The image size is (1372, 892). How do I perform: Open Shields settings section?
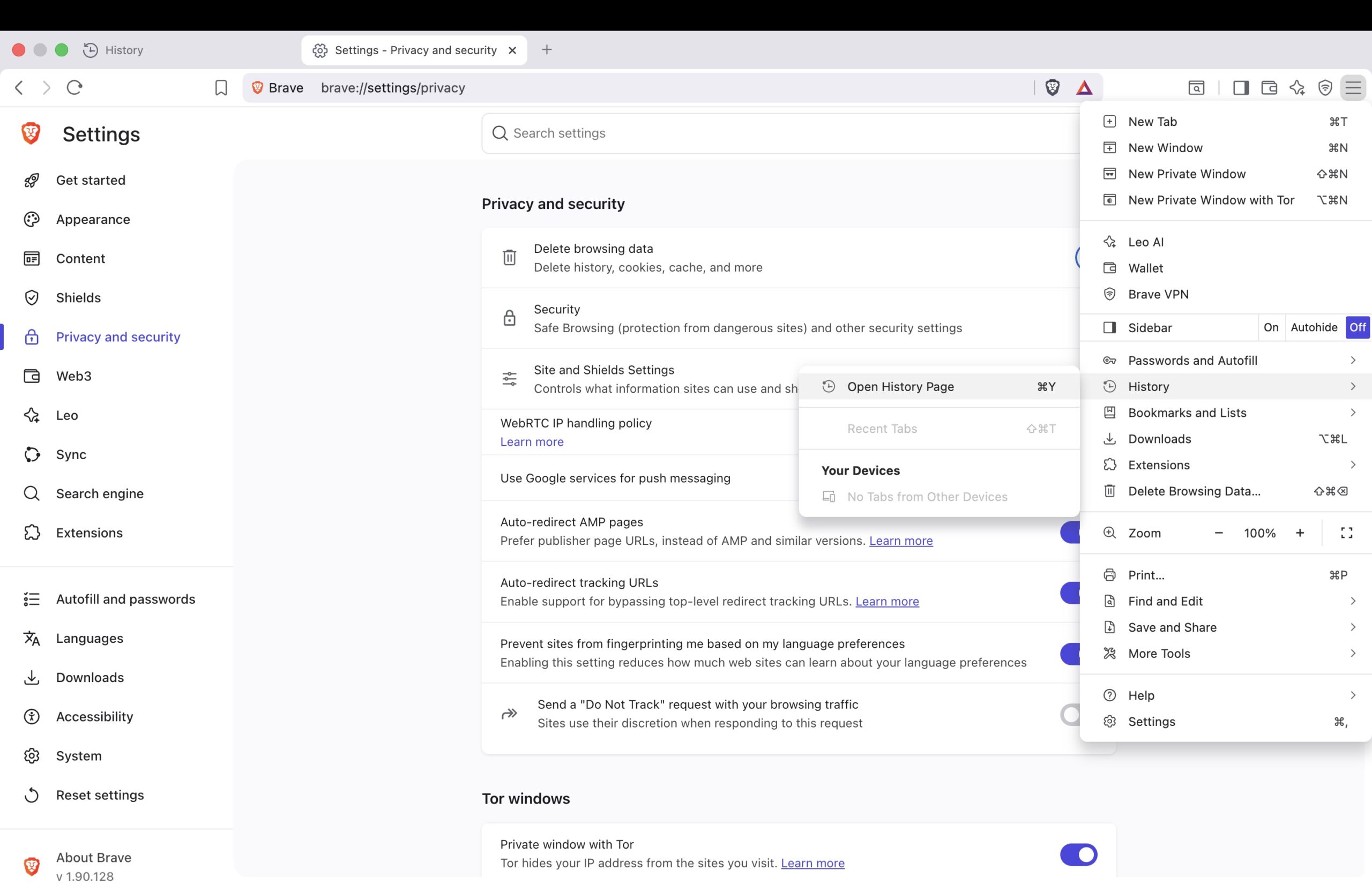117,298
